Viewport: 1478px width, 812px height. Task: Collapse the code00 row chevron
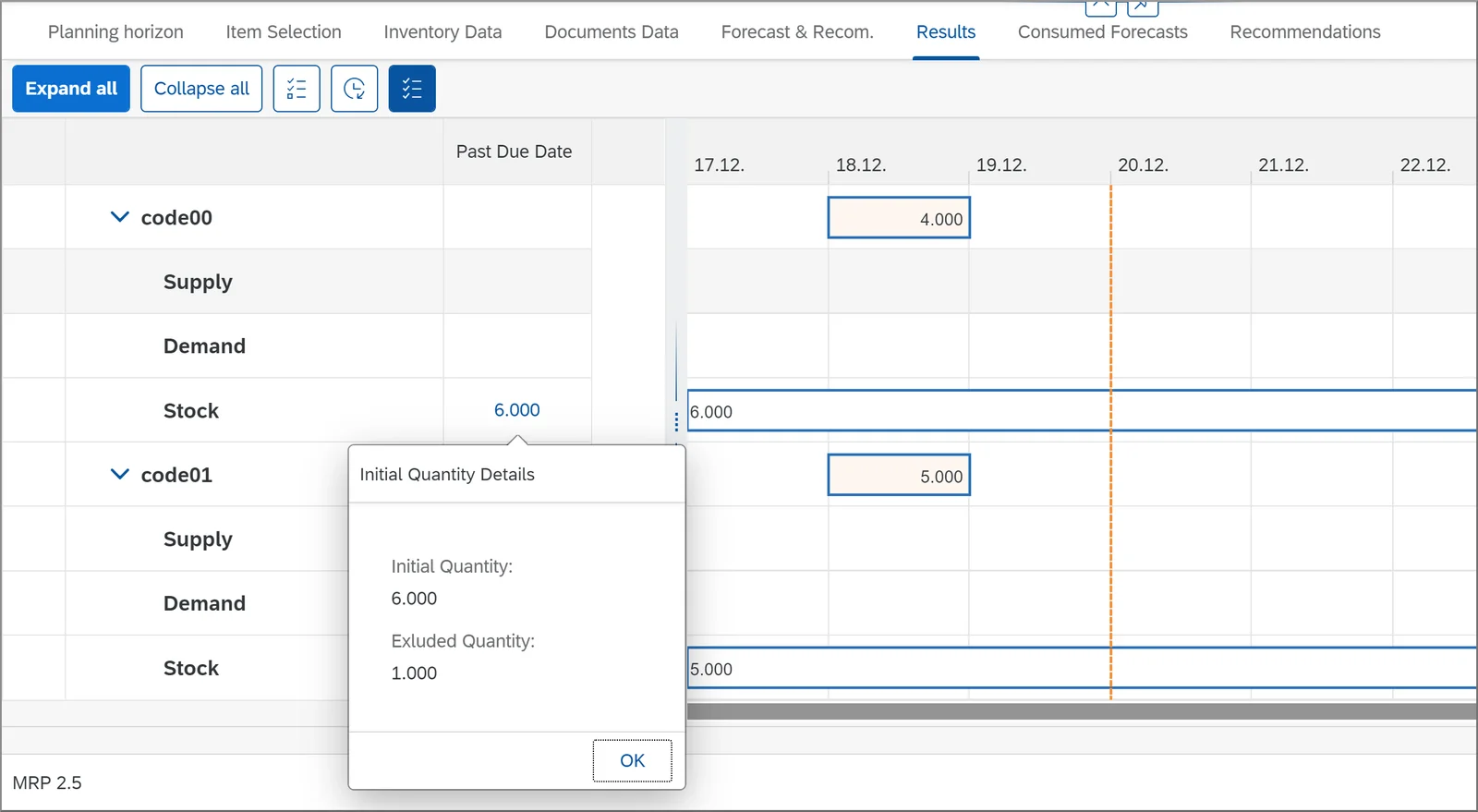(119, 217)
